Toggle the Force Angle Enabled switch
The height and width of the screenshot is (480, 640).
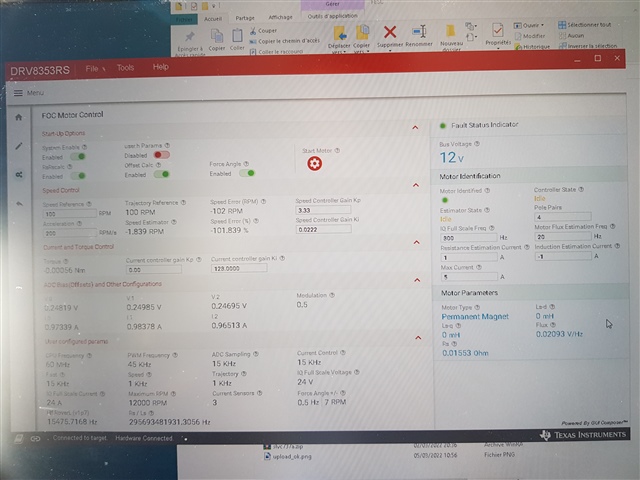click(247, 173)
